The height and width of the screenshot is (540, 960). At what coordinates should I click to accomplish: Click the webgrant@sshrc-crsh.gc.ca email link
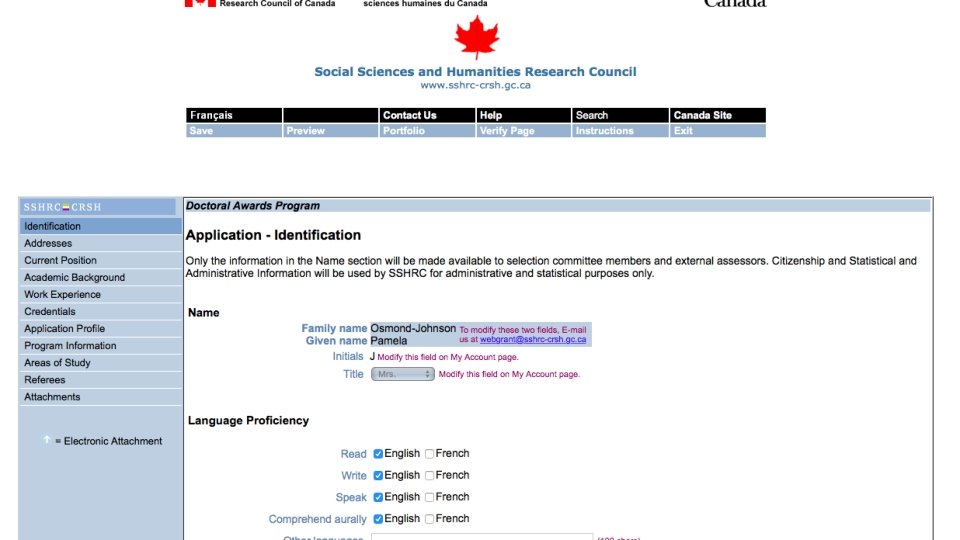click(533, 339)
